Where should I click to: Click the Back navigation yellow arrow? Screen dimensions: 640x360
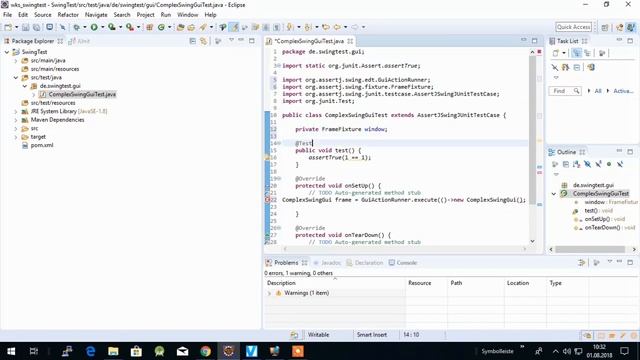coord(337,27)
